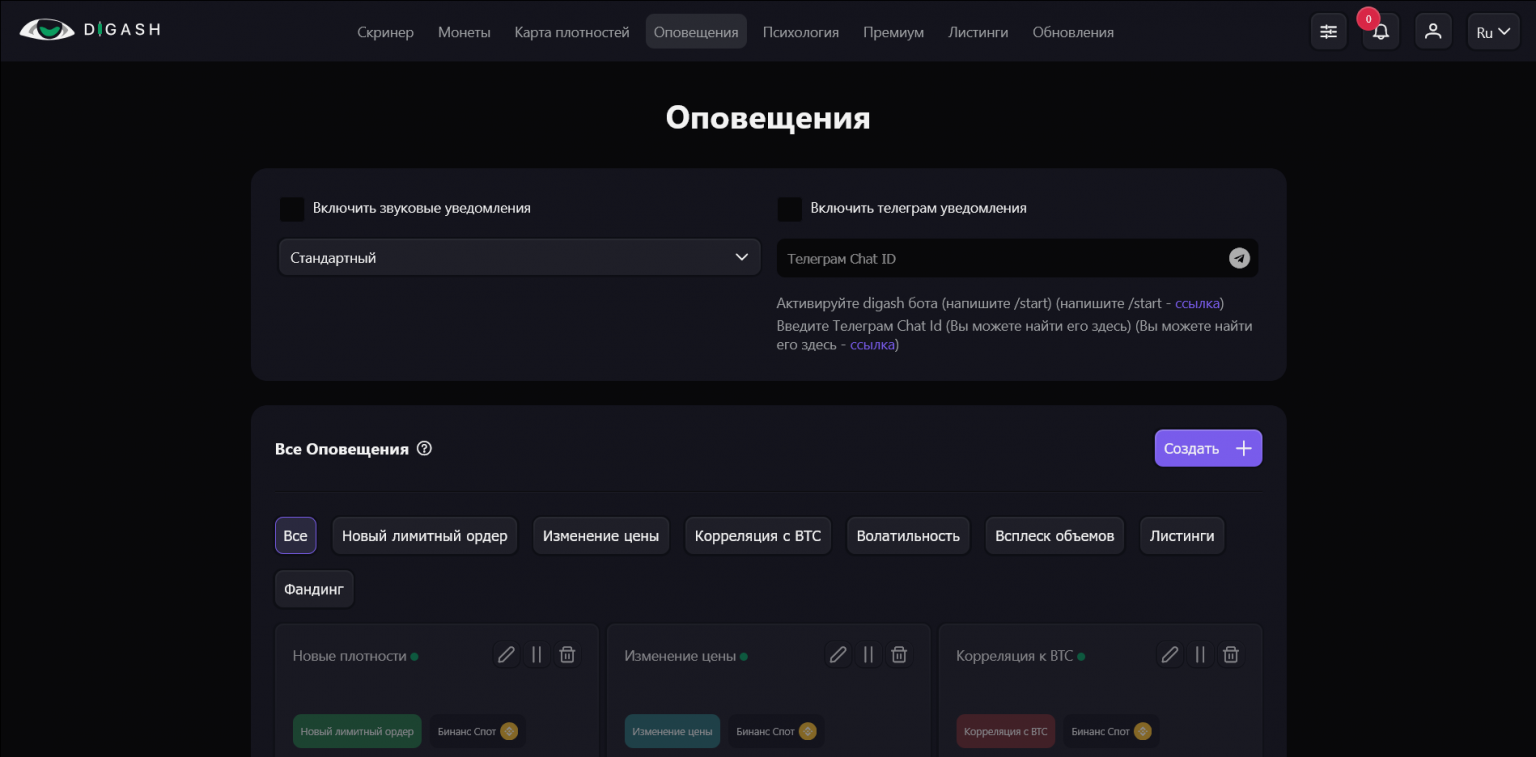Send the Telegram Chat ID via paper plane icon
1536x757 pixels.
[1239, 257]
